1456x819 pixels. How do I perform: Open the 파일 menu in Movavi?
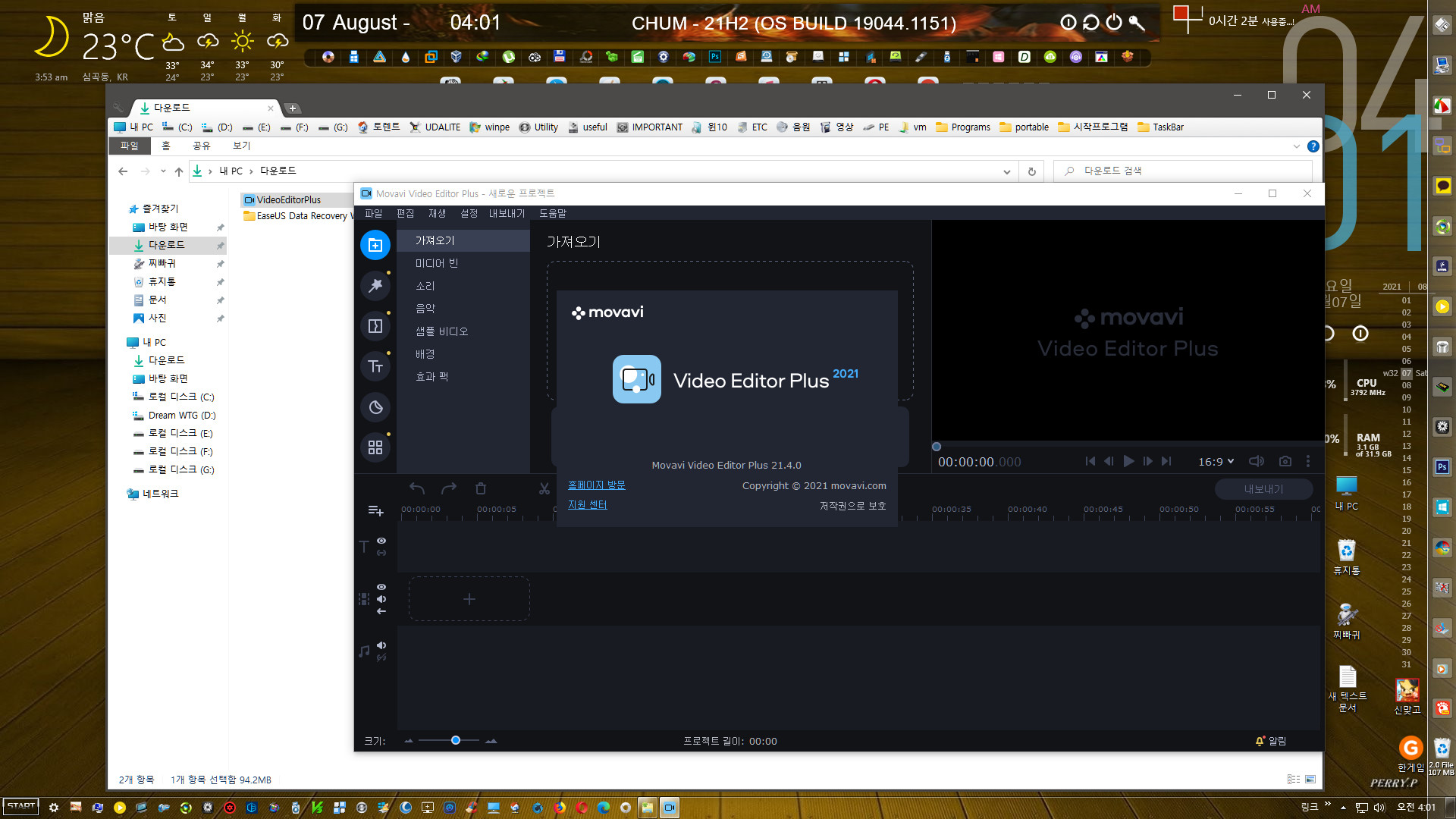(374, 213)
